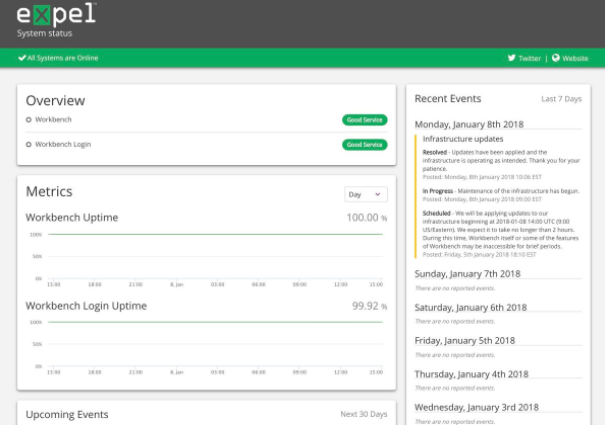This screenshot has height=425, width=605.
Task: Click the Website globe icon
Action: click(x=556, y=58)
